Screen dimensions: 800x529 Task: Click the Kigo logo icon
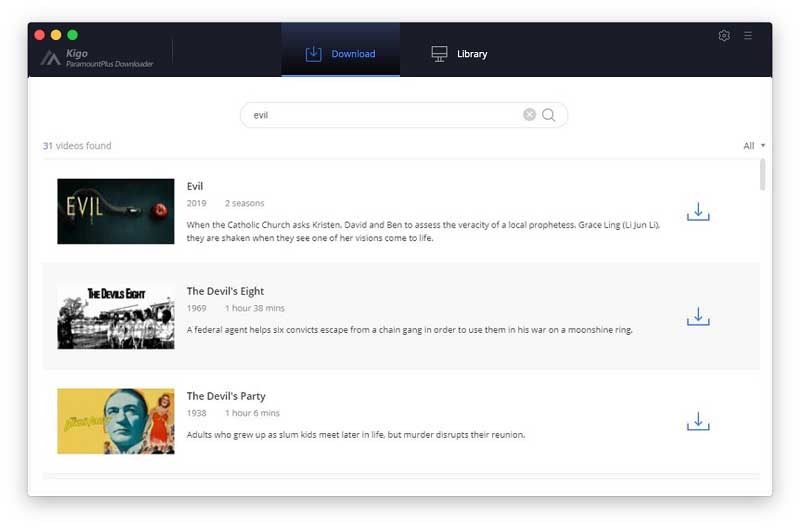50,58
